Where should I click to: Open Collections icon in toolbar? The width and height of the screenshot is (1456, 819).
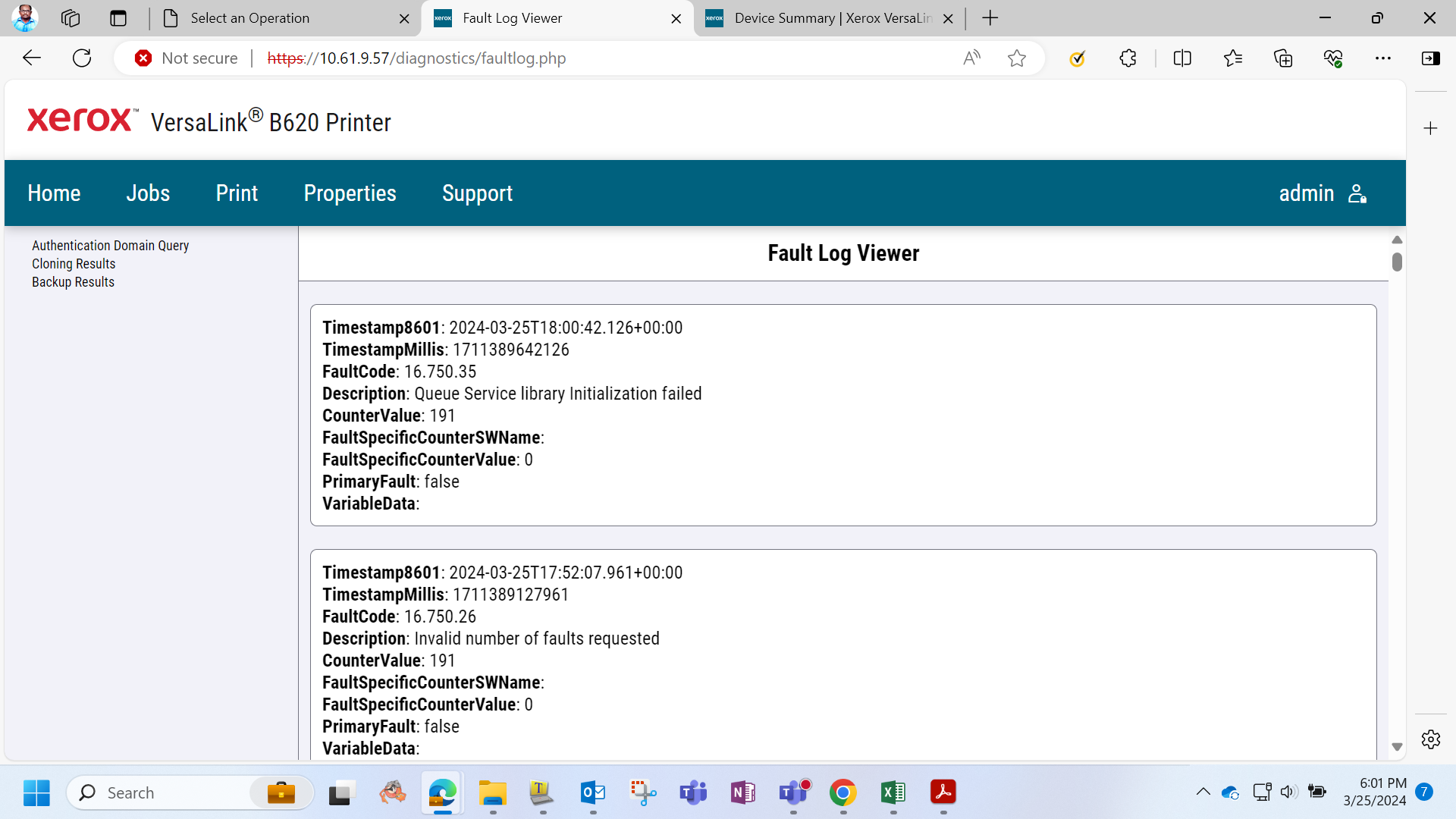(x=1283, y=58)
